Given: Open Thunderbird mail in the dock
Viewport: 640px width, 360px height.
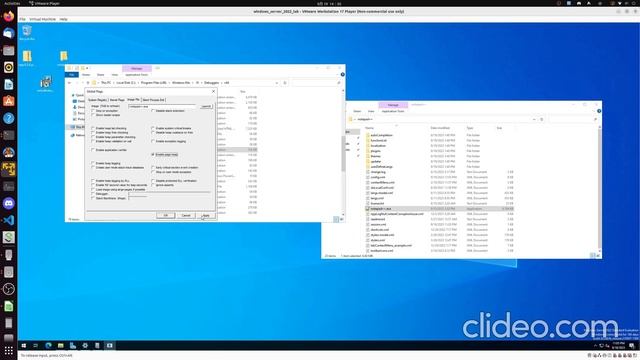Looking at the screenshot, I should 9,33.
